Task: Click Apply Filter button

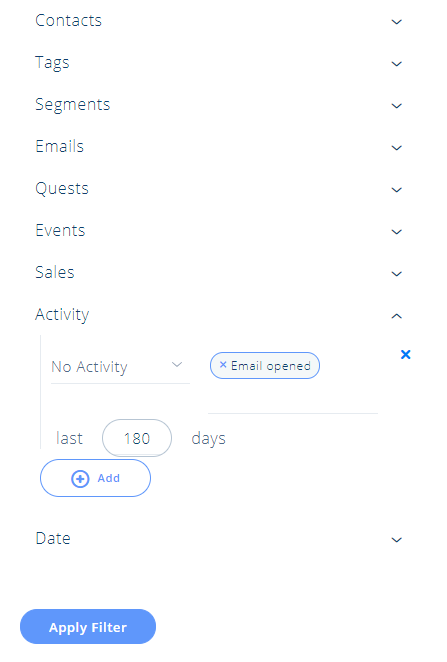Action: point(88,627)
